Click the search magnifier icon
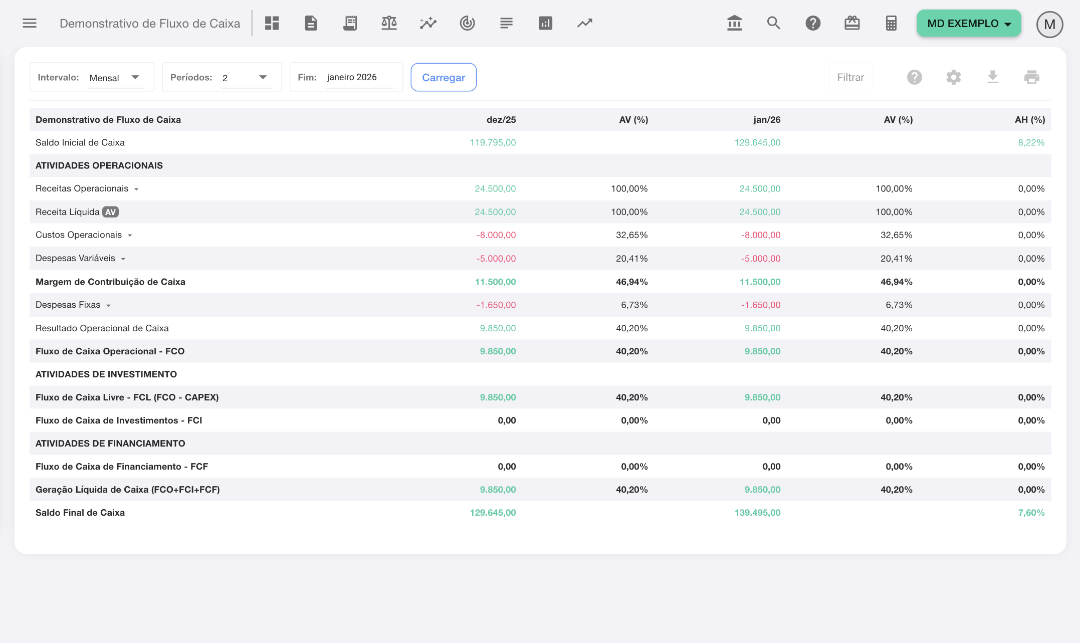The image size is (1080, 643). pos(774,23)
